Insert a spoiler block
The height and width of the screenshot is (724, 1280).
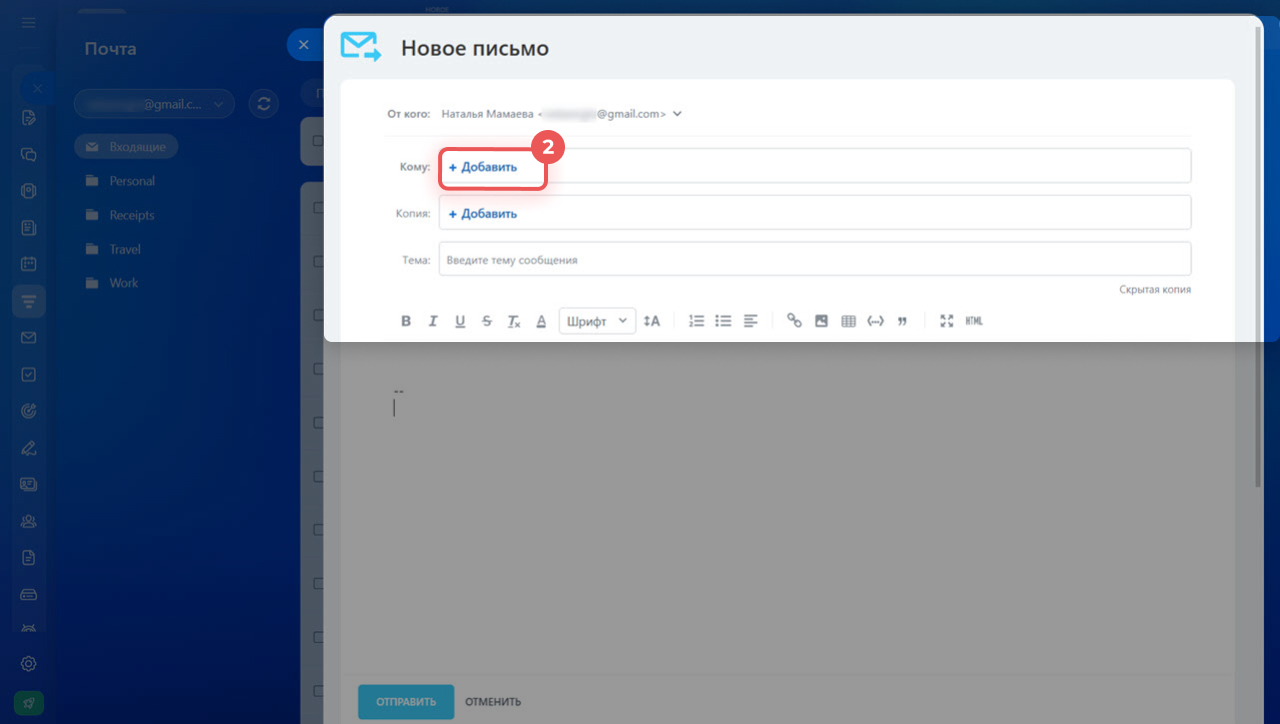click(x=875, y=321)
